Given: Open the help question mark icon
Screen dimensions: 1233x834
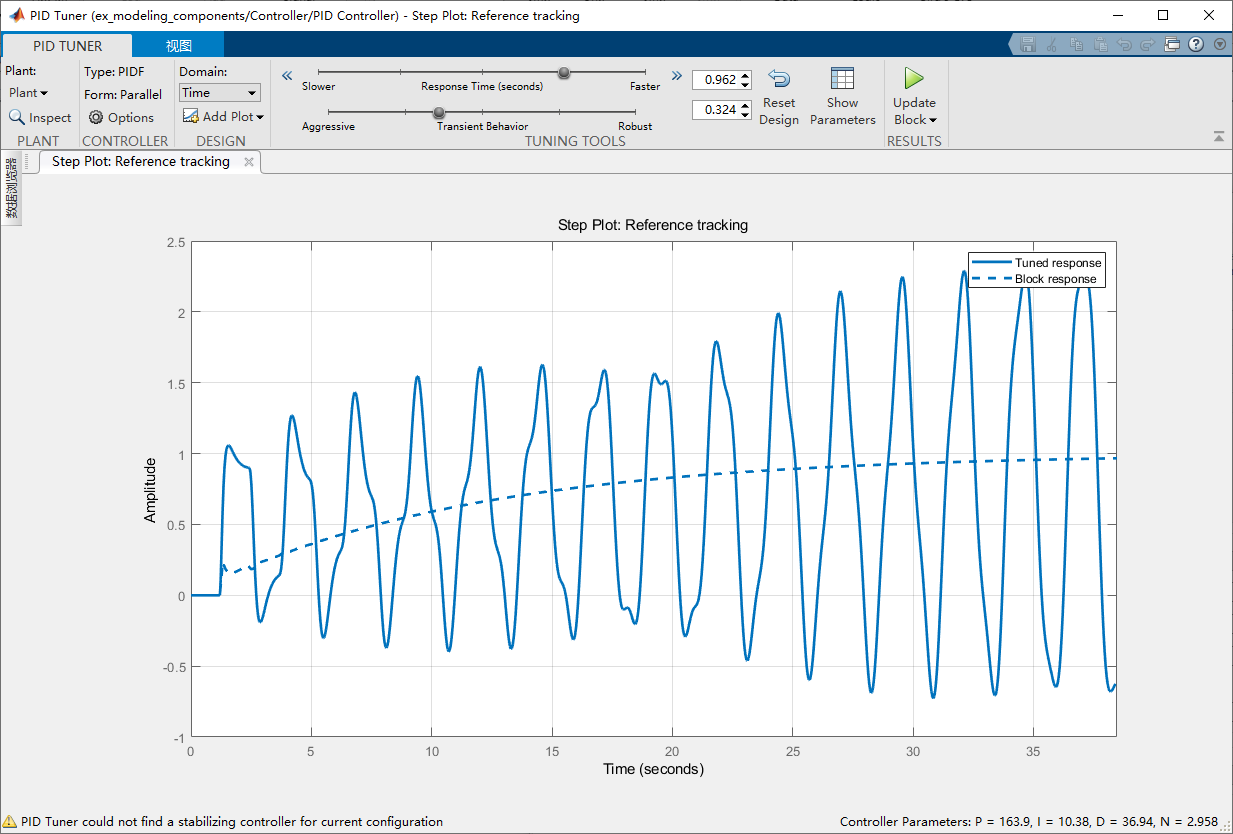Looking at the screenshot, I should click(x=1195, y=44).
